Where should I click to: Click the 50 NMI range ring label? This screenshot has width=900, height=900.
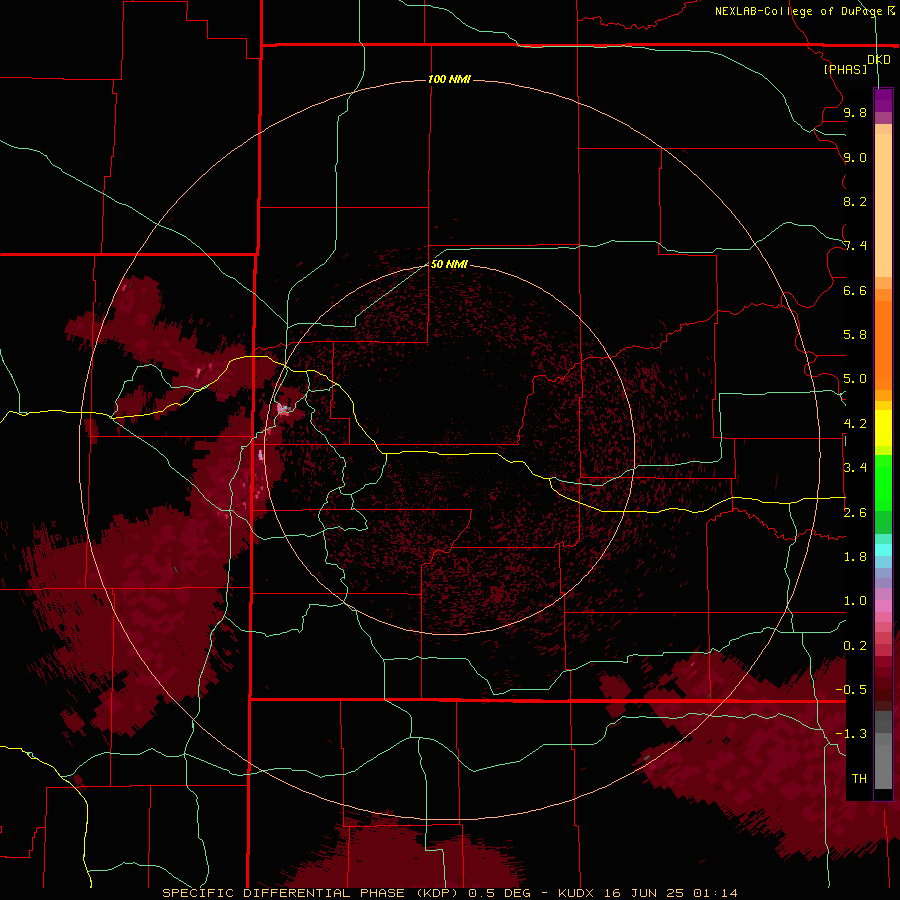pos(449,264)
